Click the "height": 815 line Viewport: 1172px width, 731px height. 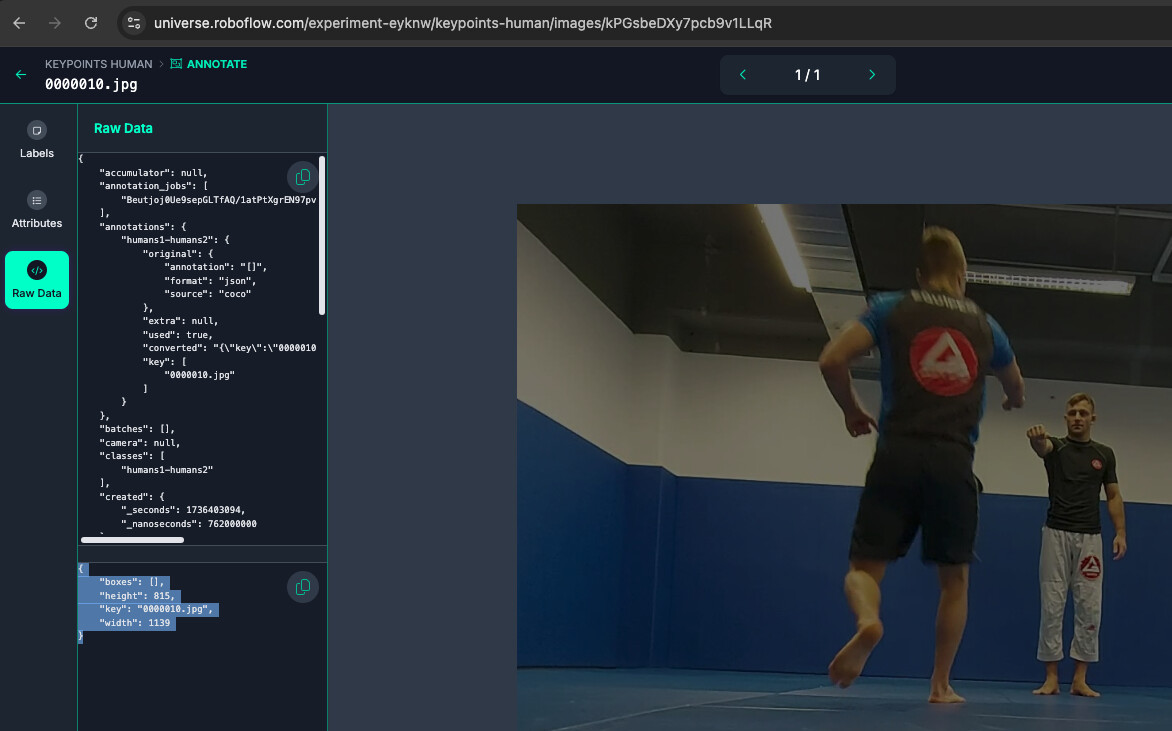(x=138, y=596)
